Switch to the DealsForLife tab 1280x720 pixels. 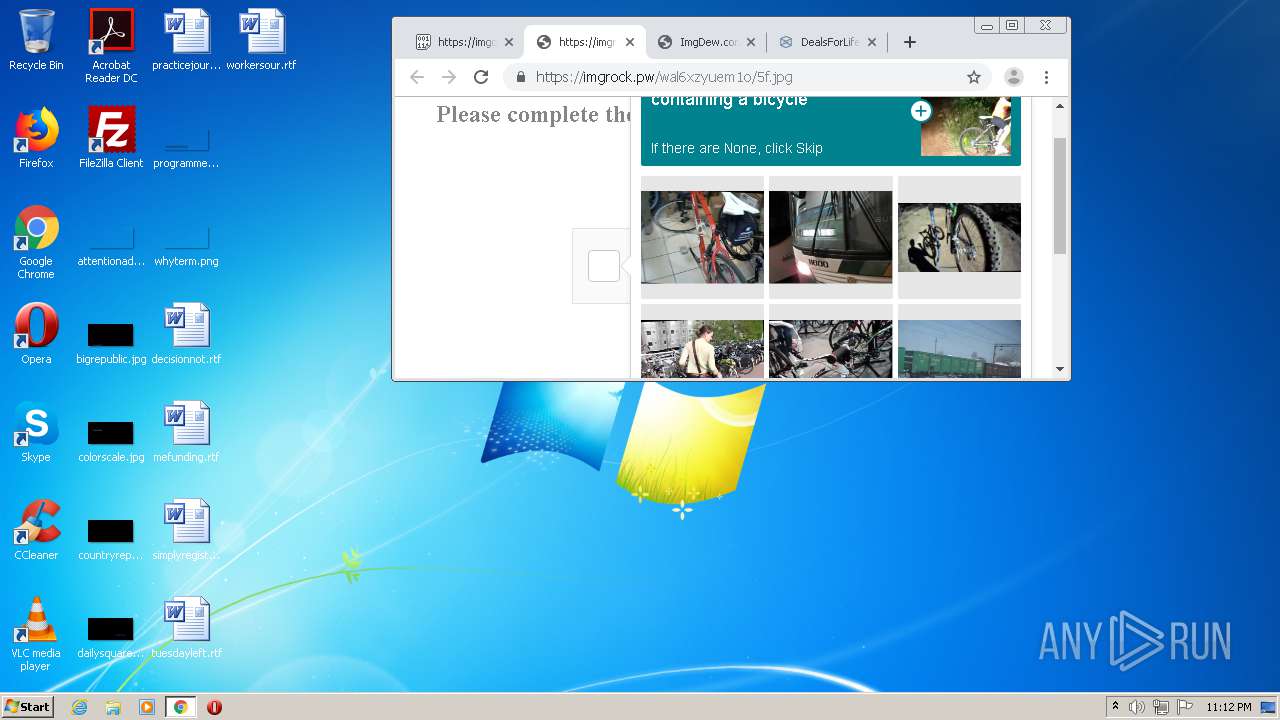[829, 42]
